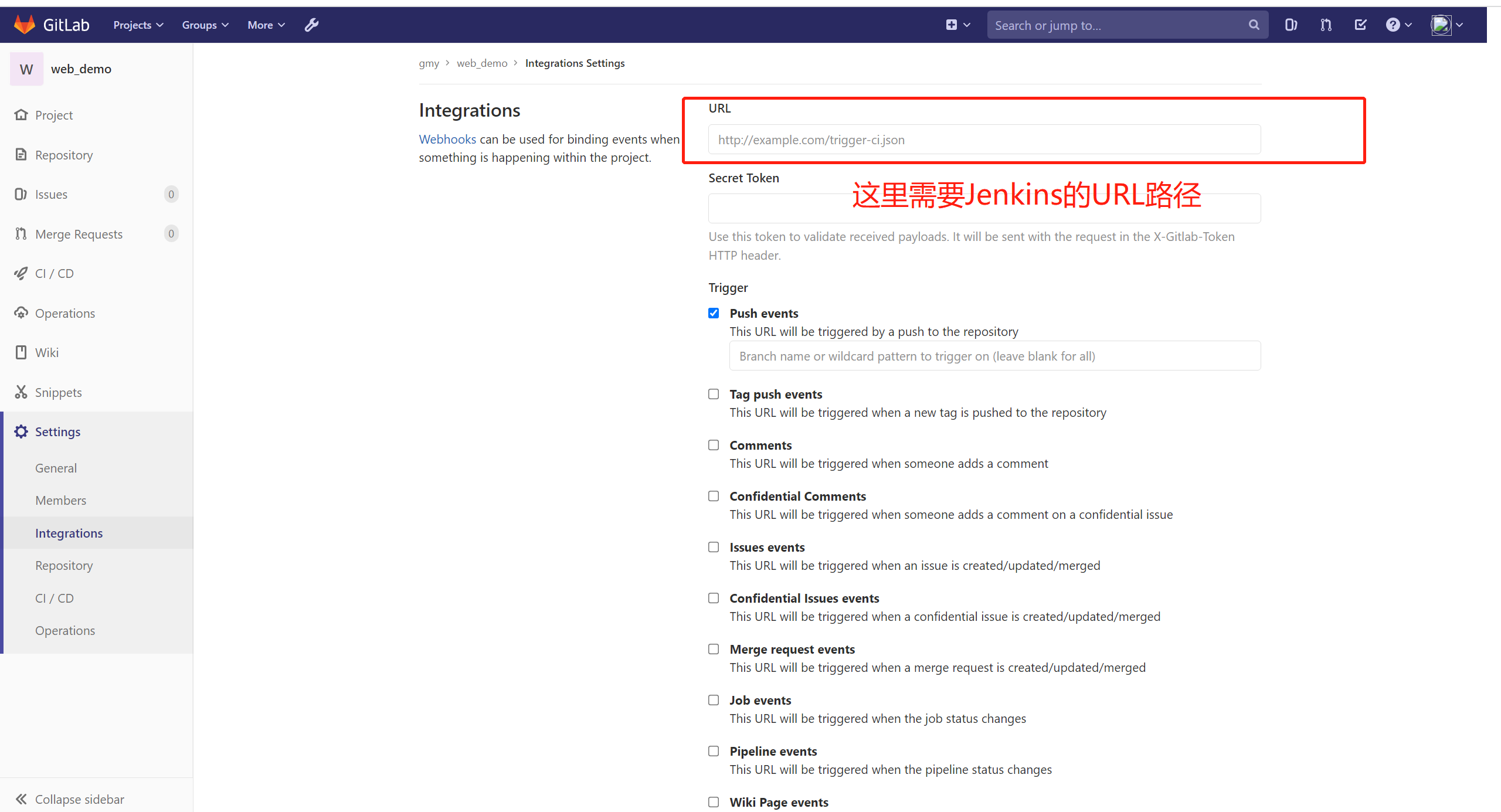Click Integrations Settings breadcrumb

tap(575, 63)
